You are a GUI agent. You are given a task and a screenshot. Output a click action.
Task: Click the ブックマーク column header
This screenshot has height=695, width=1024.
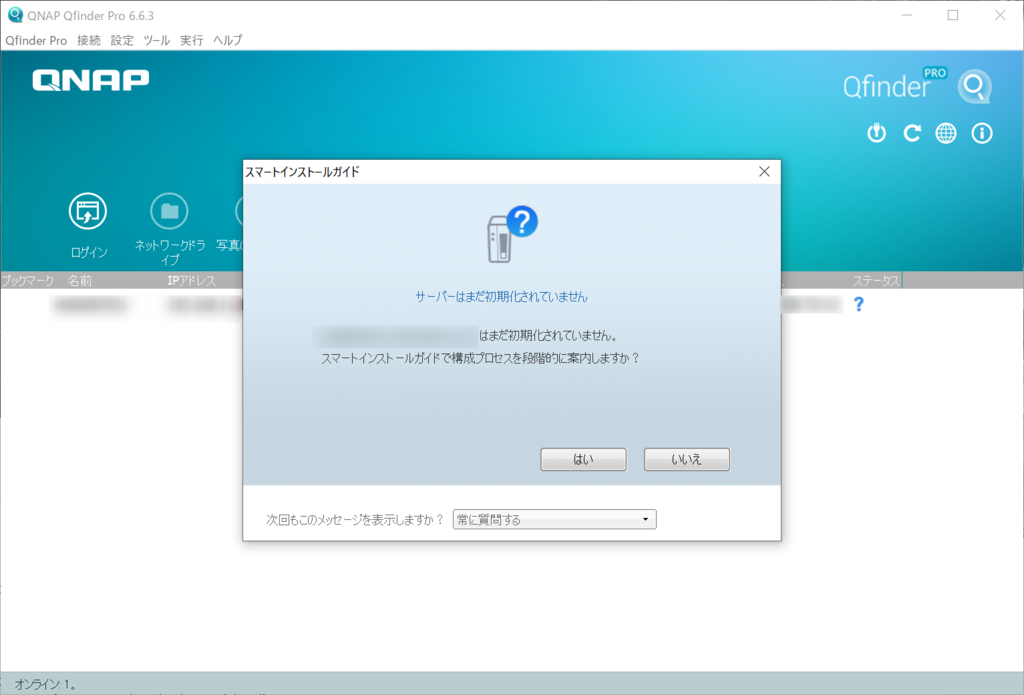[27, 281]
